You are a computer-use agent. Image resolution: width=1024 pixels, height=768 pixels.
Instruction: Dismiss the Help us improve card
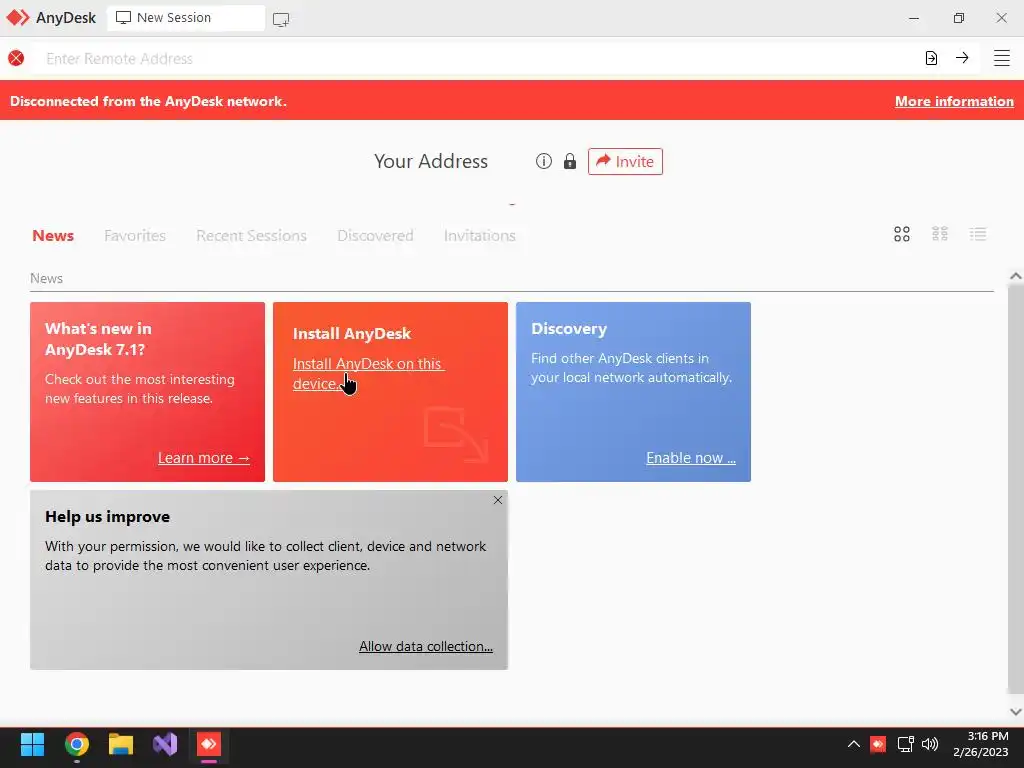[498, 500]
